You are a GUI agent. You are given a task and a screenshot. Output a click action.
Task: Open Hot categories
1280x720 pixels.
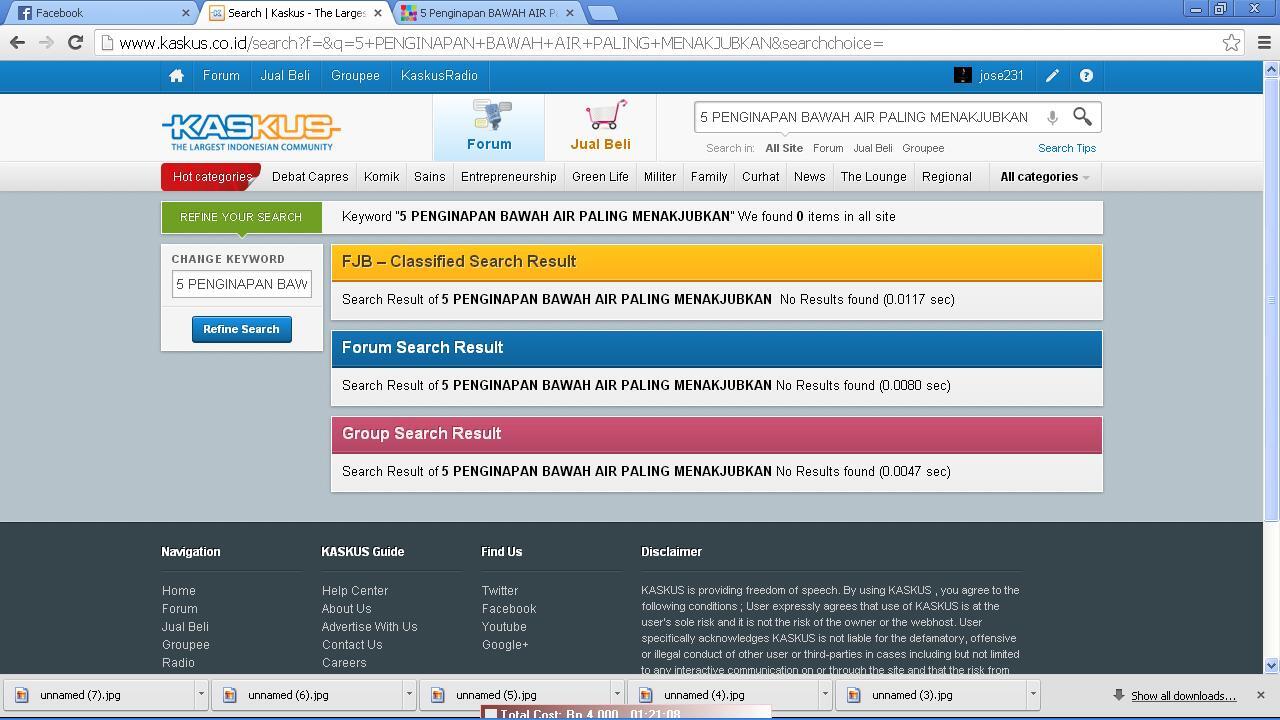pyautogui.click(x=212, y=177)
